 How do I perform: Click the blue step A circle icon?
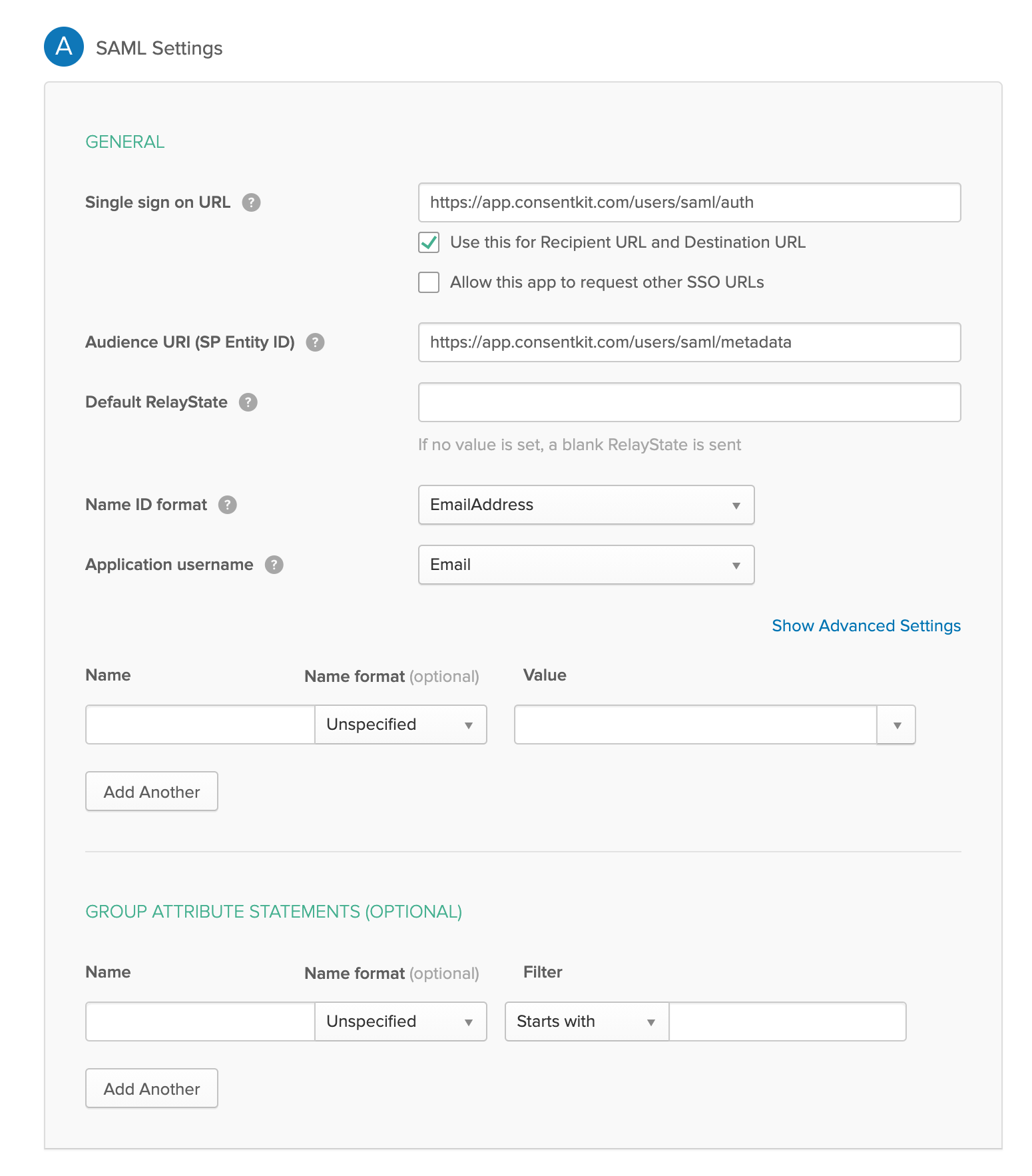[x=64, y=47]
